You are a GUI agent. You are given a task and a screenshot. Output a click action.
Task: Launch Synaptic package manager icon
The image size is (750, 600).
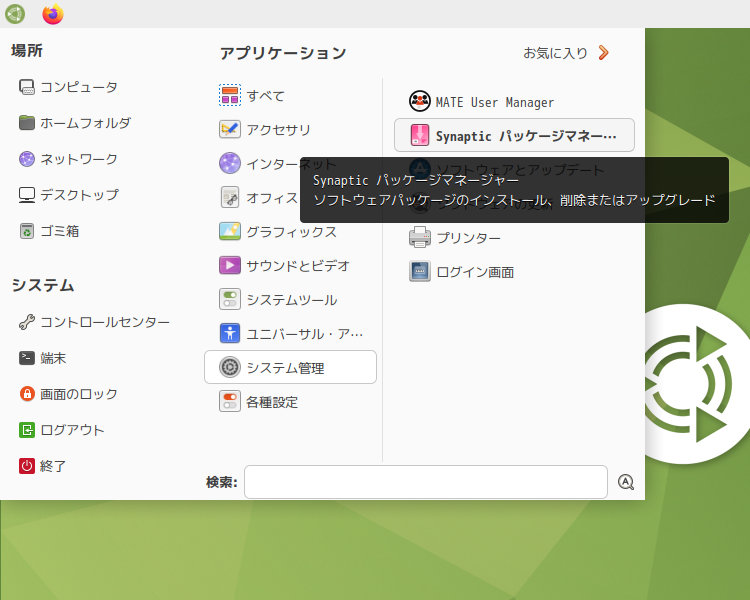(x=420, y=135)
